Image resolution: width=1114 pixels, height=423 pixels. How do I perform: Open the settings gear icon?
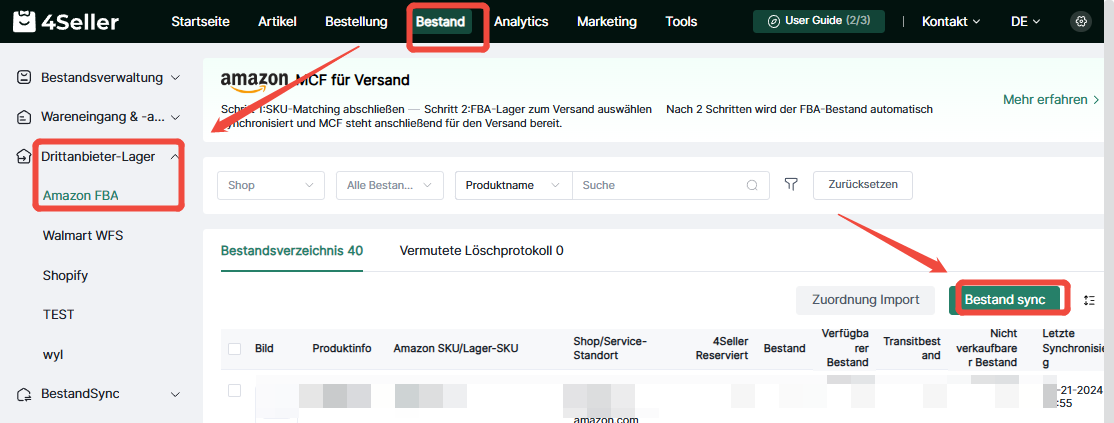1081,21
